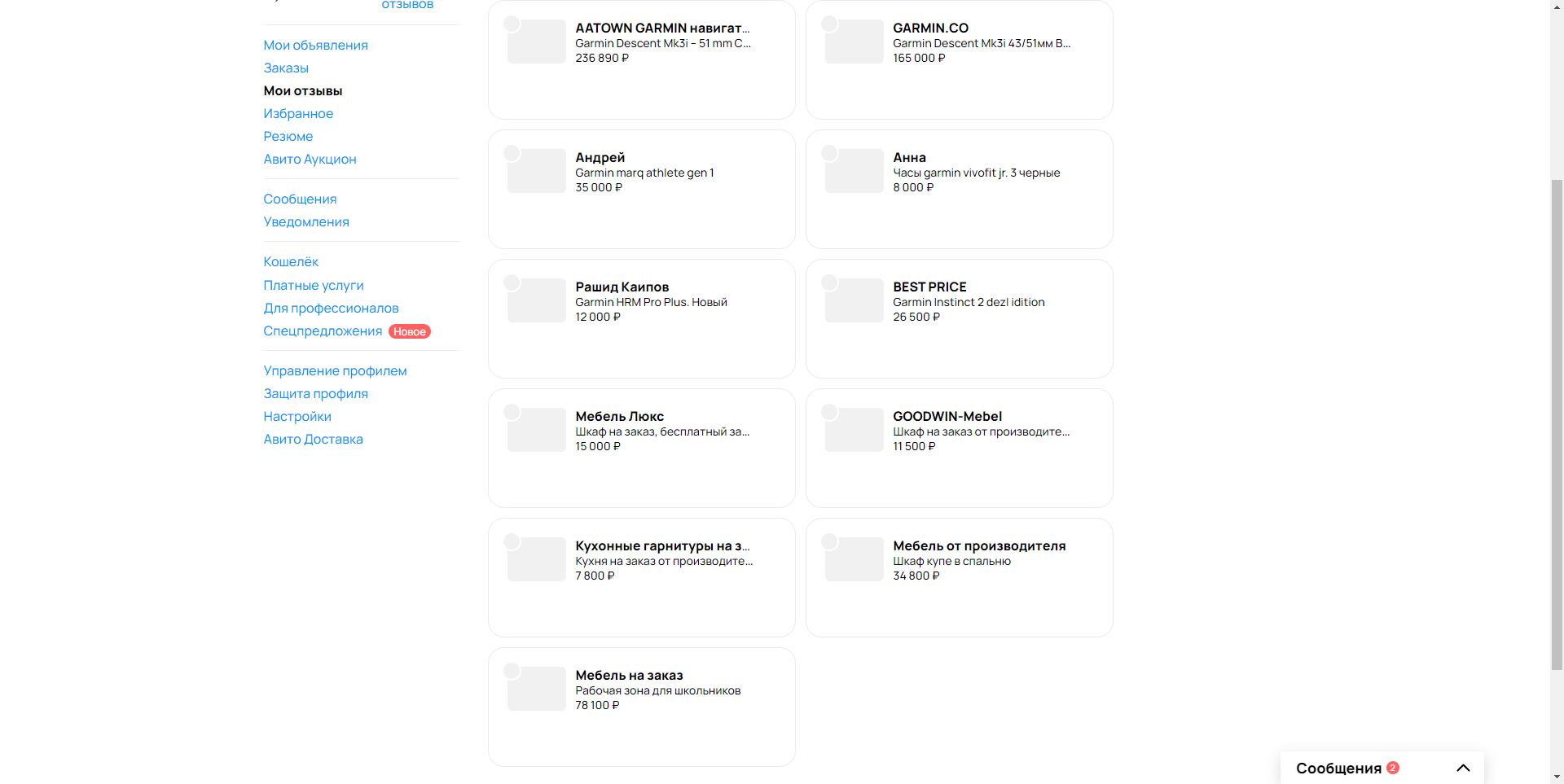Open the Резюме link

(x=288, y=137)
